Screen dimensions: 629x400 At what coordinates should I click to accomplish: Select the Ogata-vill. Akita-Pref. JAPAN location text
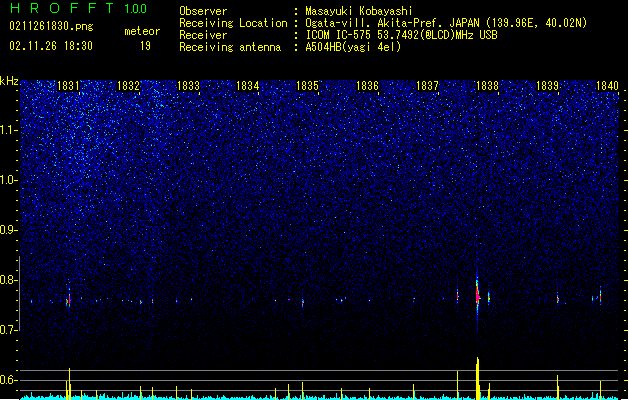446,23
